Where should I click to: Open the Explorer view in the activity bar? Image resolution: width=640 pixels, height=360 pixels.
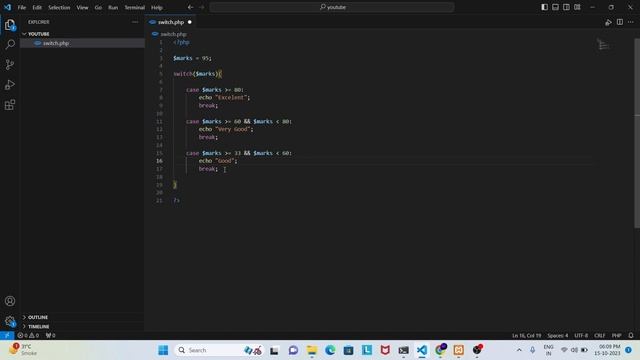[x=10, y=25]
